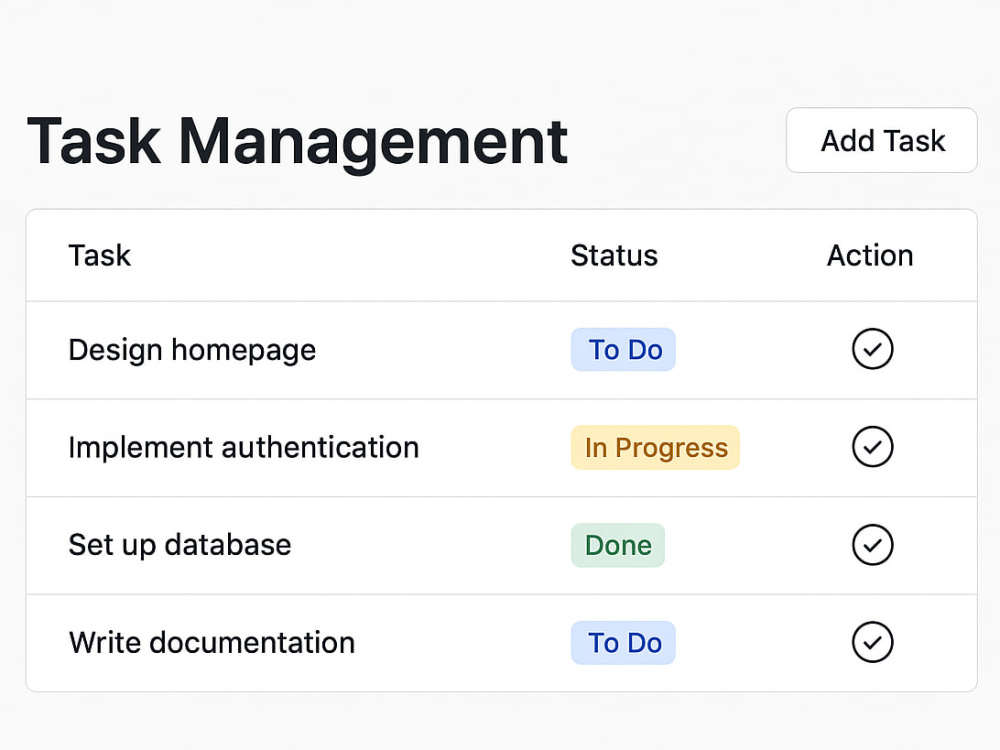Select the Set up database task name
1000x750 pixels.
[x=180, y=545]
